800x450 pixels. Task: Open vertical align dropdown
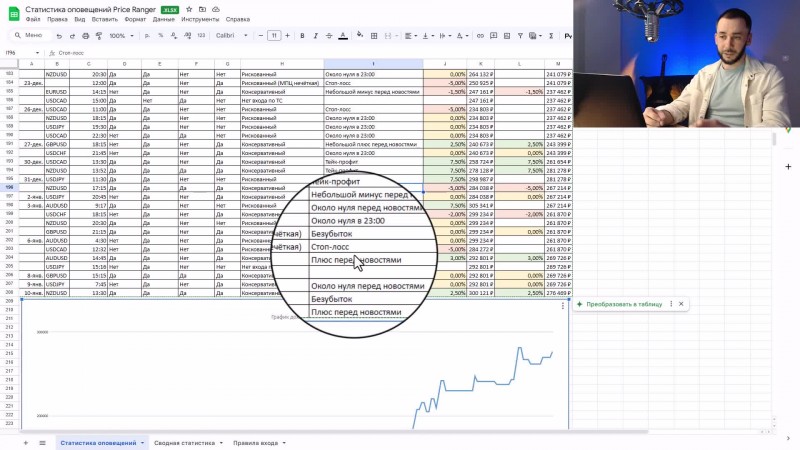point(428,36)
